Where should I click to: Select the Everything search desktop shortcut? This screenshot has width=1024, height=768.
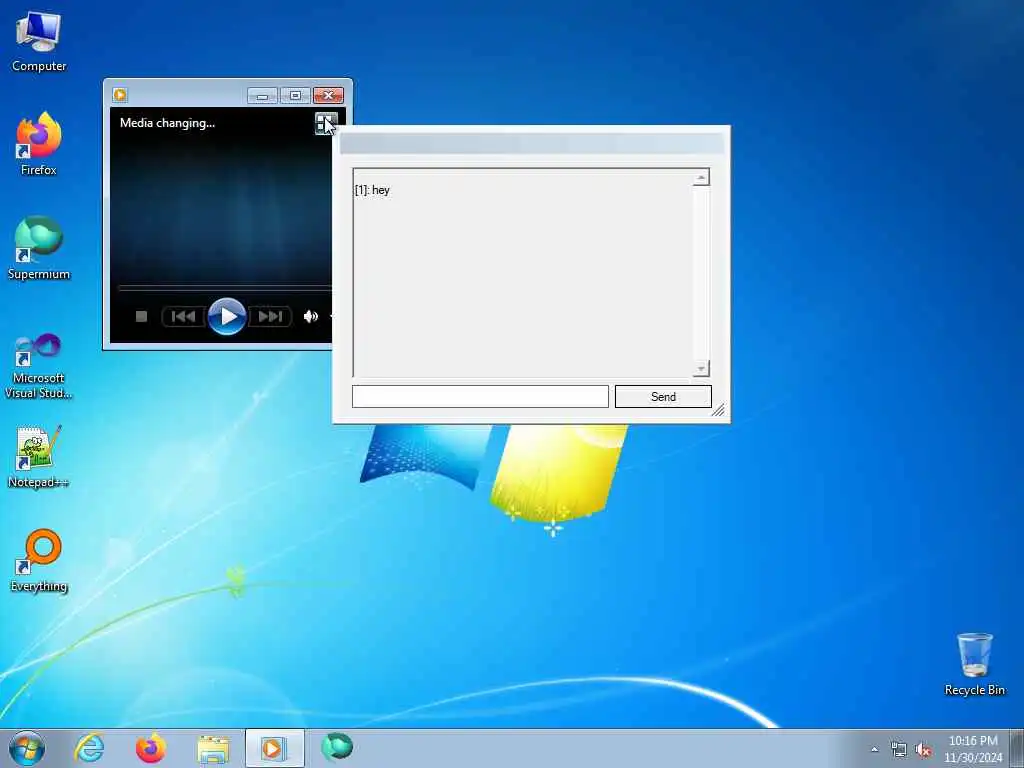click(39, 560)
